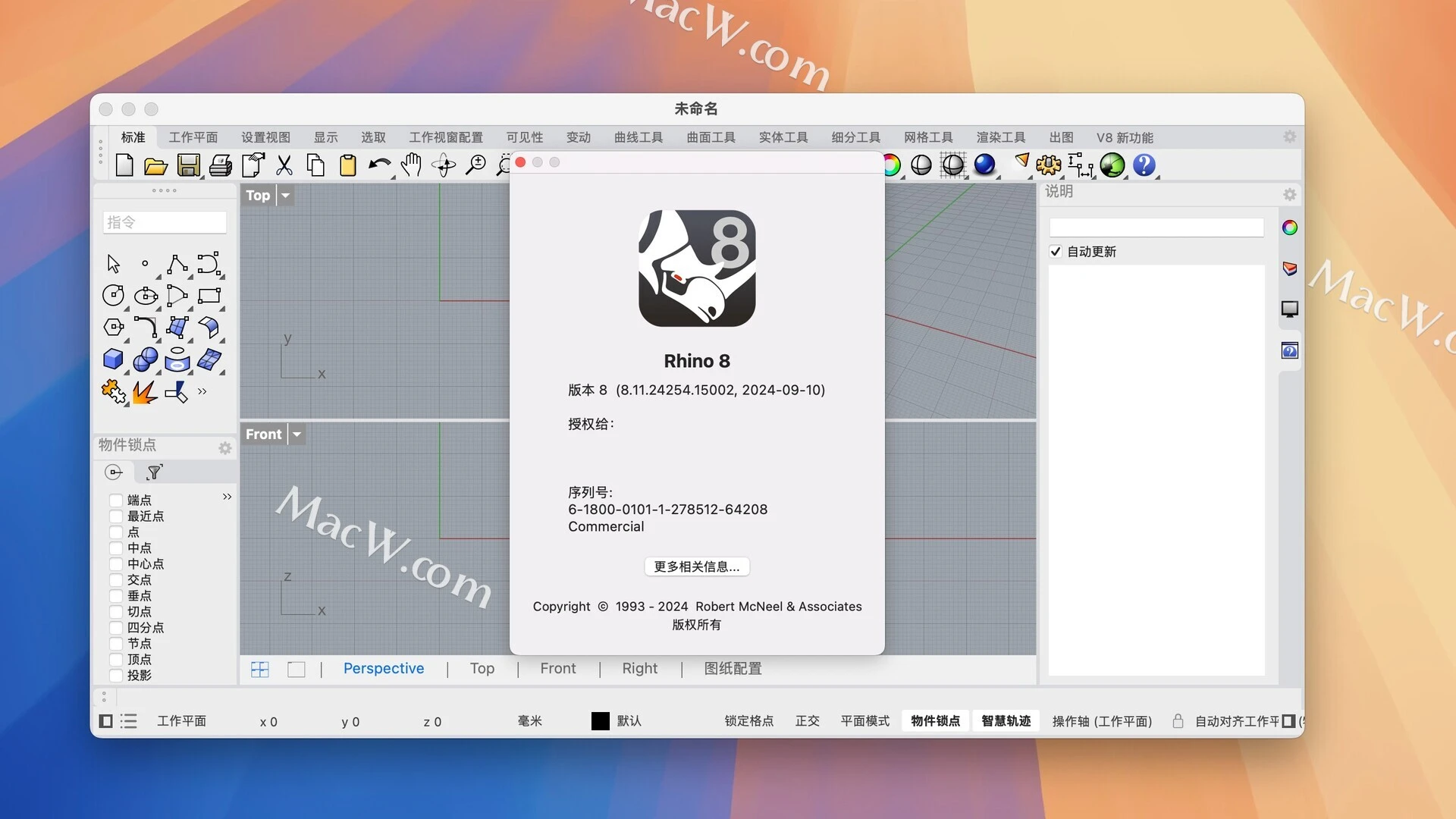This screenshot has height=819, width=1456.
Task: Click the 更多相关信息... button
Action: pos(697,566)
